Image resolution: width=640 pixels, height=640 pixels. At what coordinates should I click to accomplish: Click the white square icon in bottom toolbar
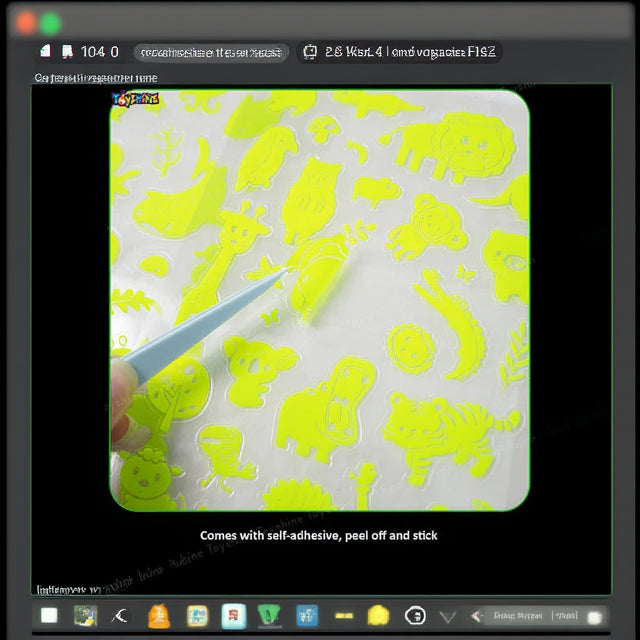49,616
